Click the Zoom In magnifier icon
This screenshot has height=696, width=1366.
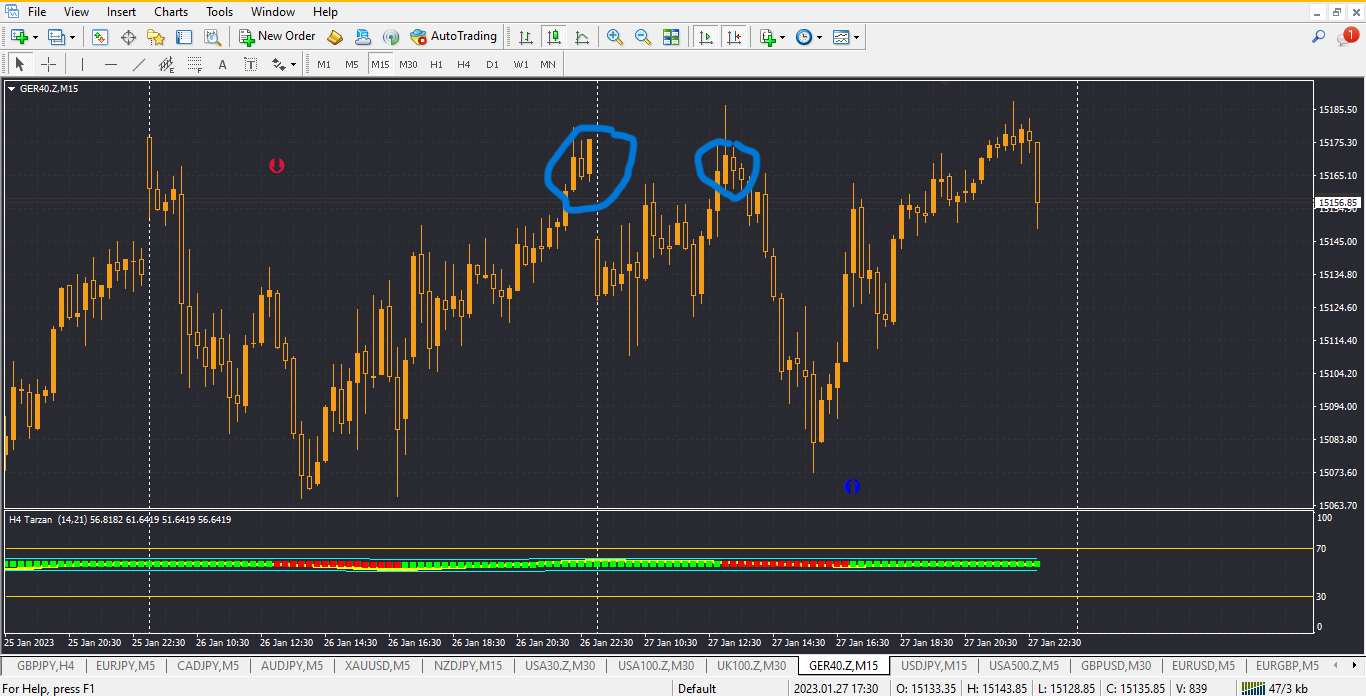[x=615, y=37]
